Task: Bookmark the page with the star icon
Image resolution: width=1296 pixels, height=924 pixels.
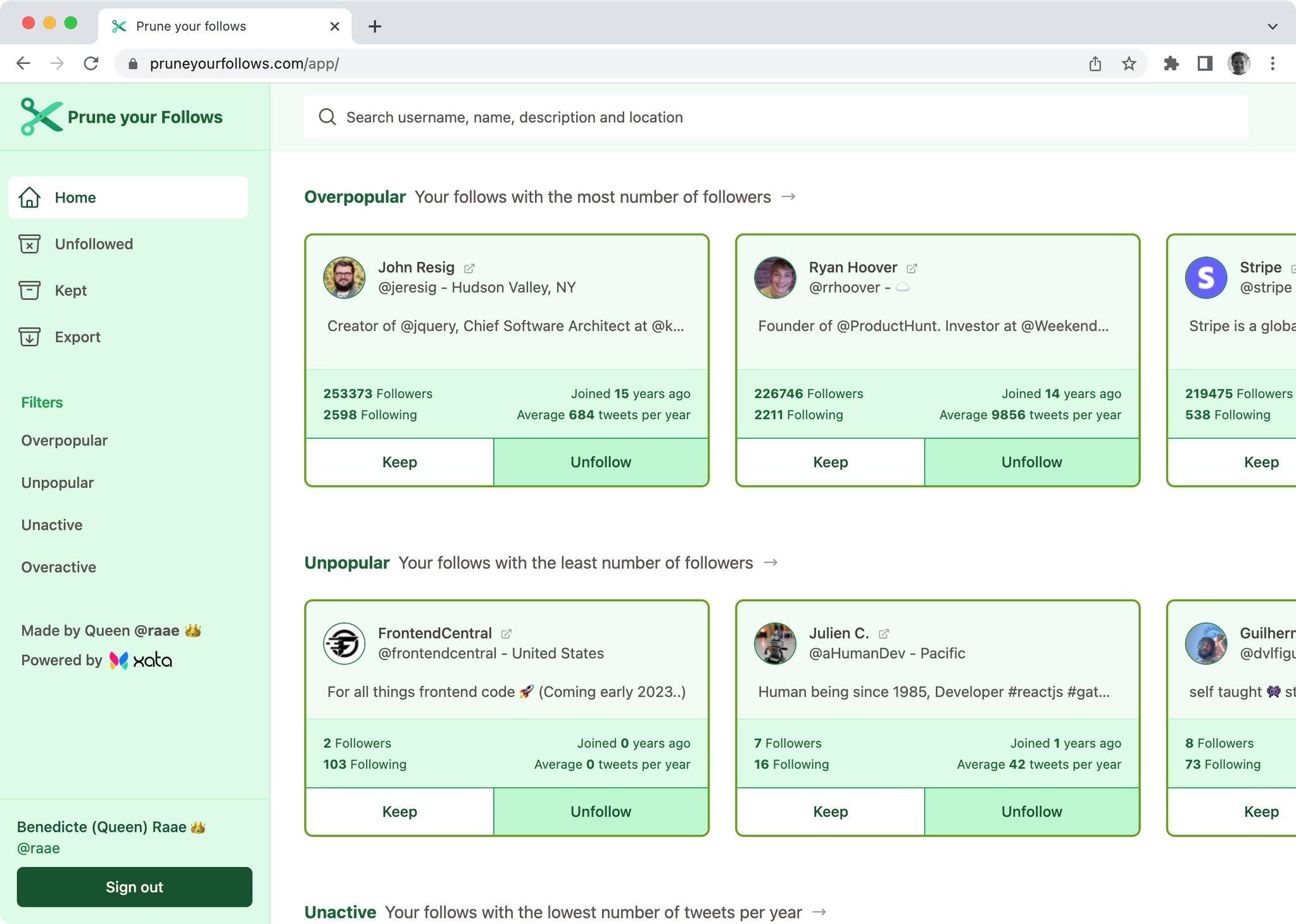Action: point(1129,63)
